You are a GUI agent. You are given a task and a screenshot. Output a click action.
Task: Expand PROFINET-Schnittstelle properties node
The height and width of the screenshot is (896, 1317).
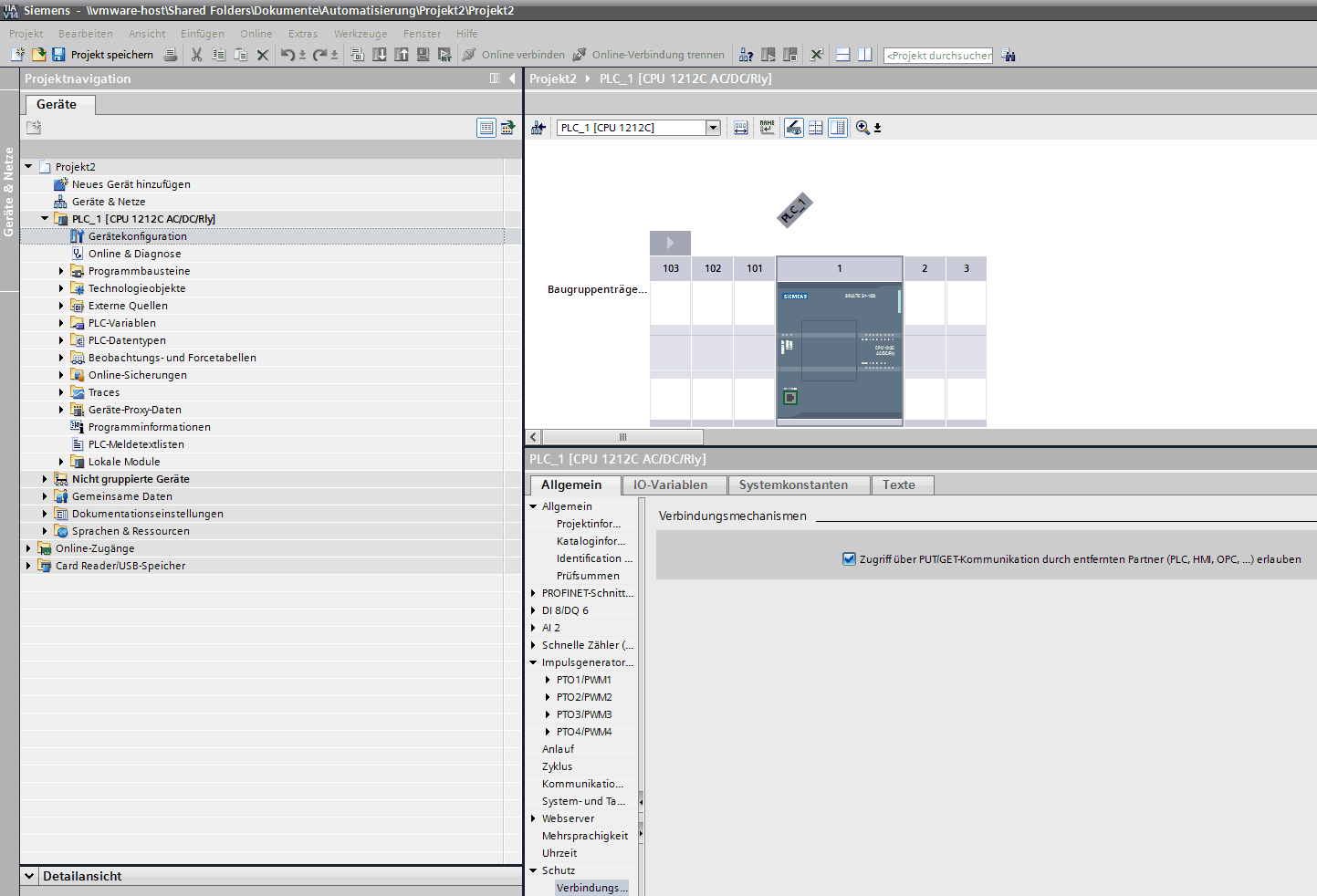tap(534, 593)
